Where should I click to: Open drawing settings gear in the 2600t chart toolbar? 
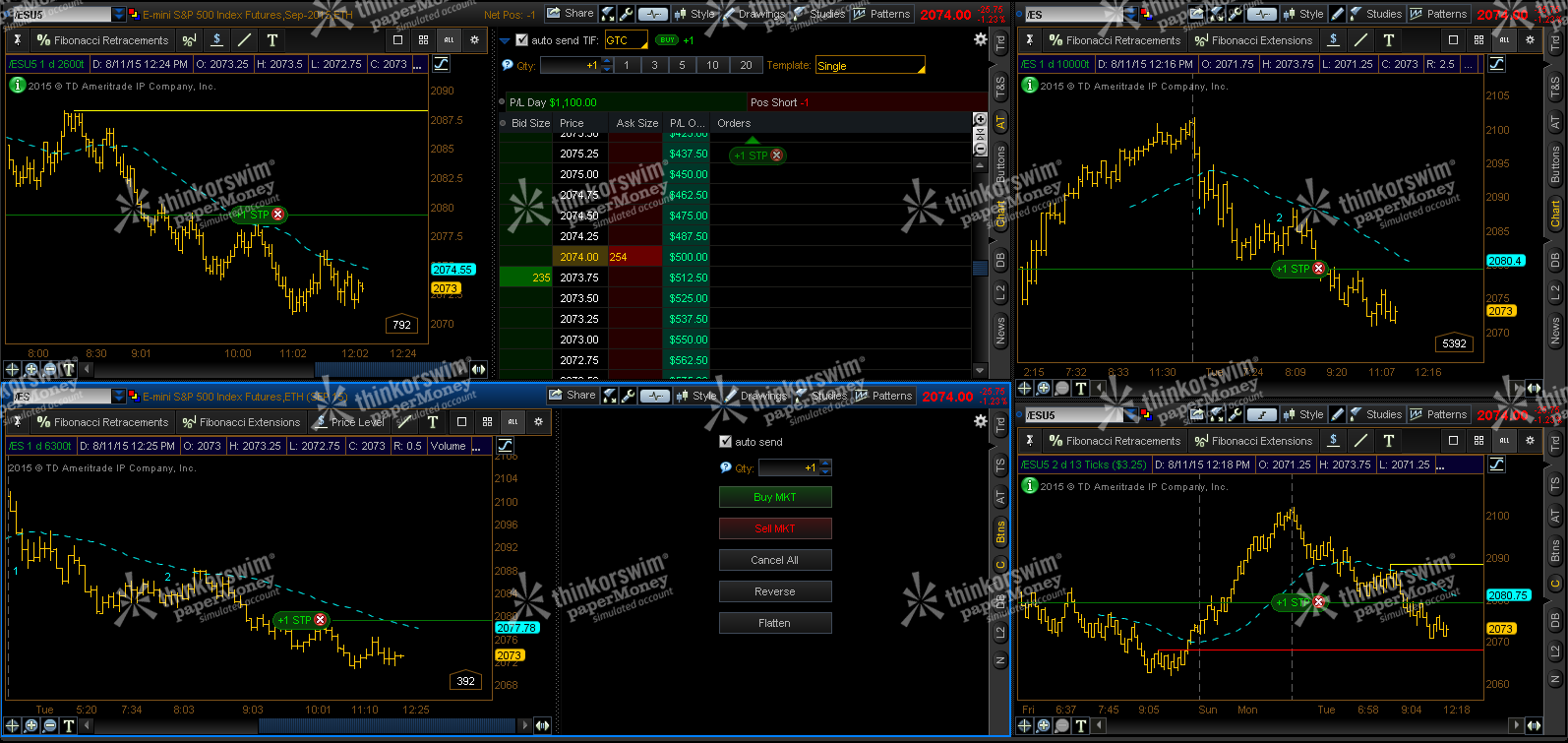tap(474, 40)
